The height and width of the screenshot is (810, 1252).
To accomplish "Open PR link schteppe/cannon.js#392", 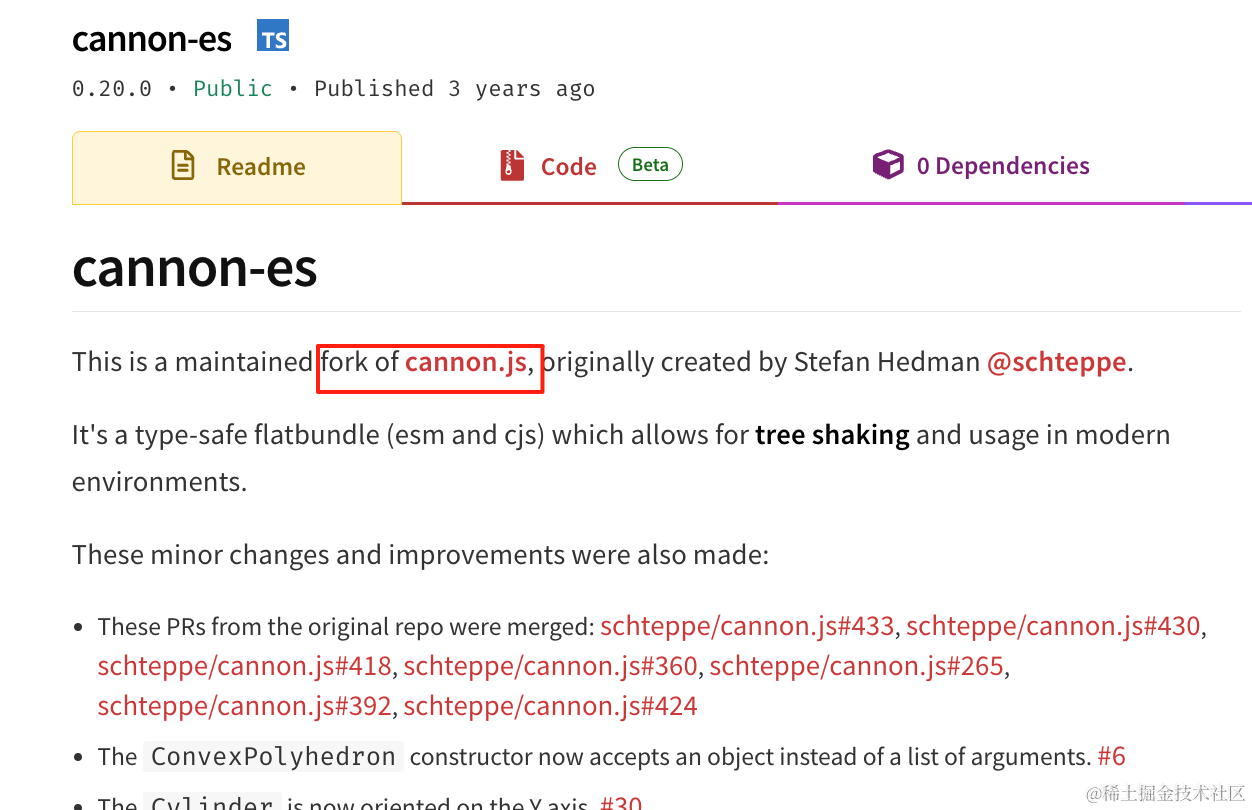I will (245, 706).
